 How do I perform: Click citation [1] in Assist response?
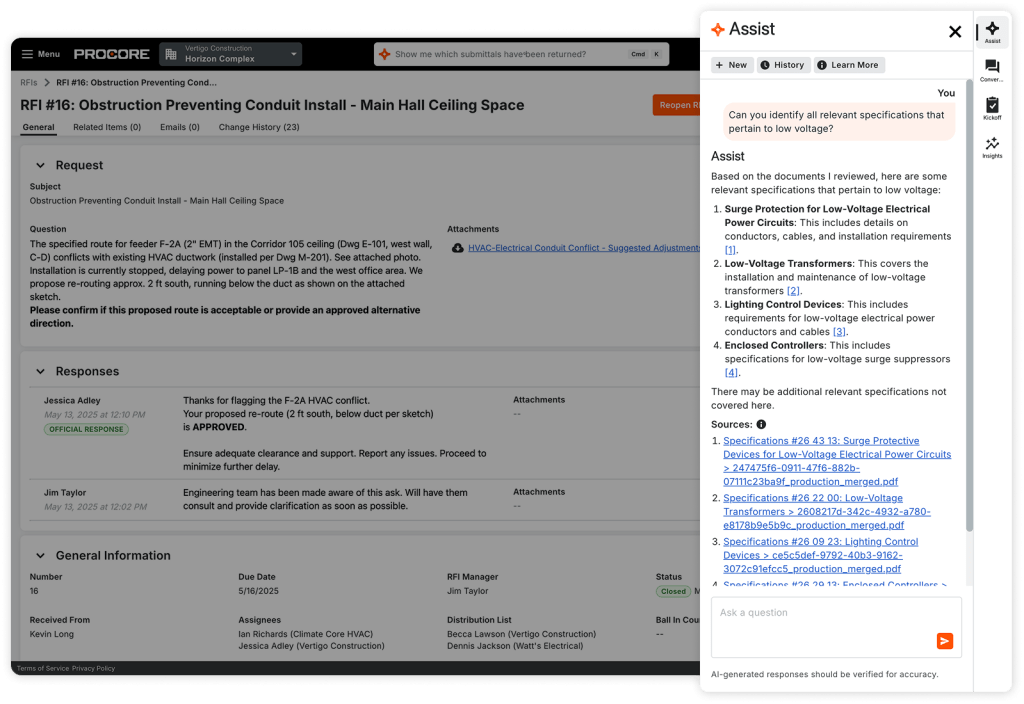coord(730,250)
